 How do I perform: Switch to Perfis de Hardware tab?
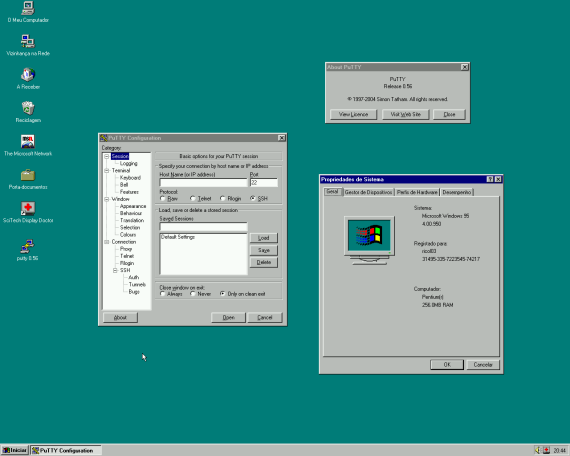click(417, 192)
